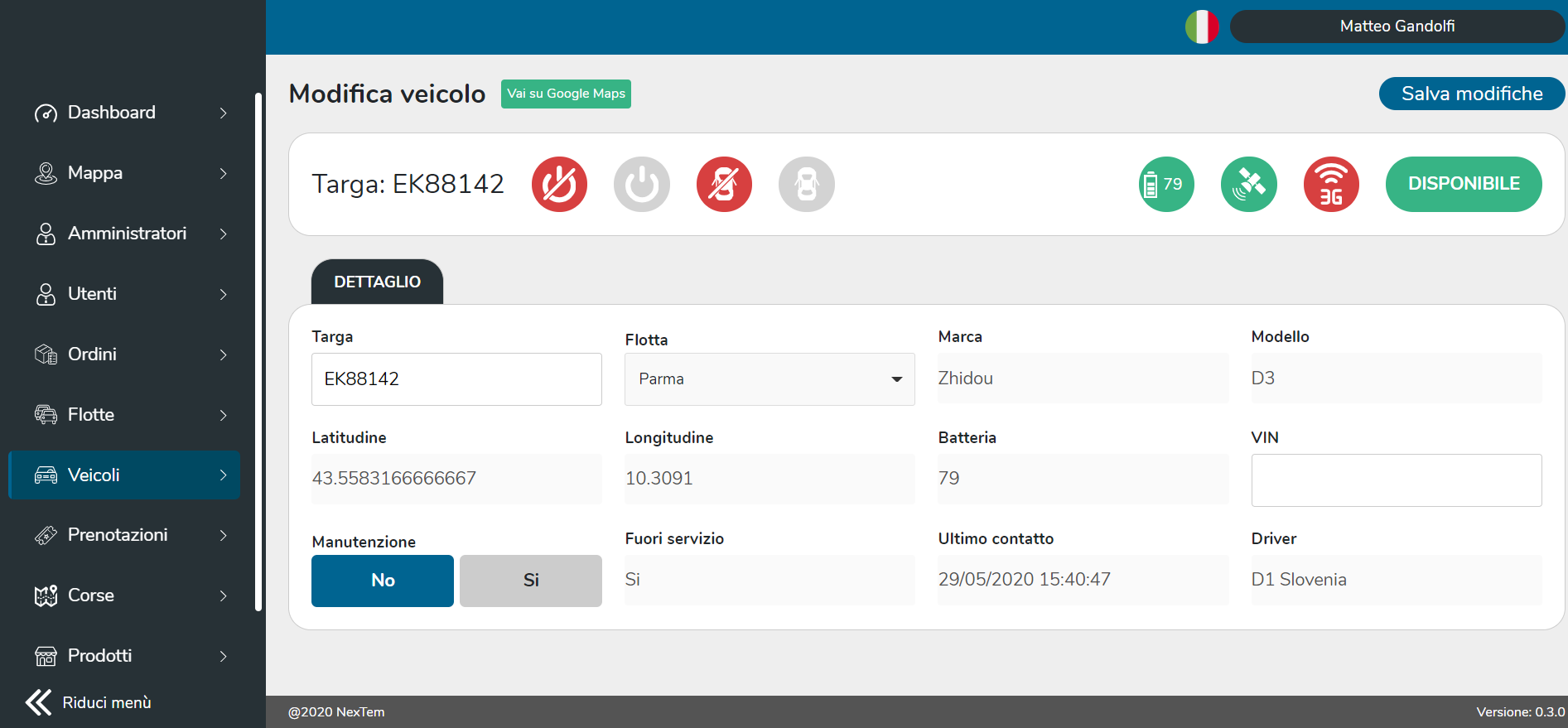The image size is (1568, 728).
Task: Click the green battery 79 indicator
Action: 1166,184
